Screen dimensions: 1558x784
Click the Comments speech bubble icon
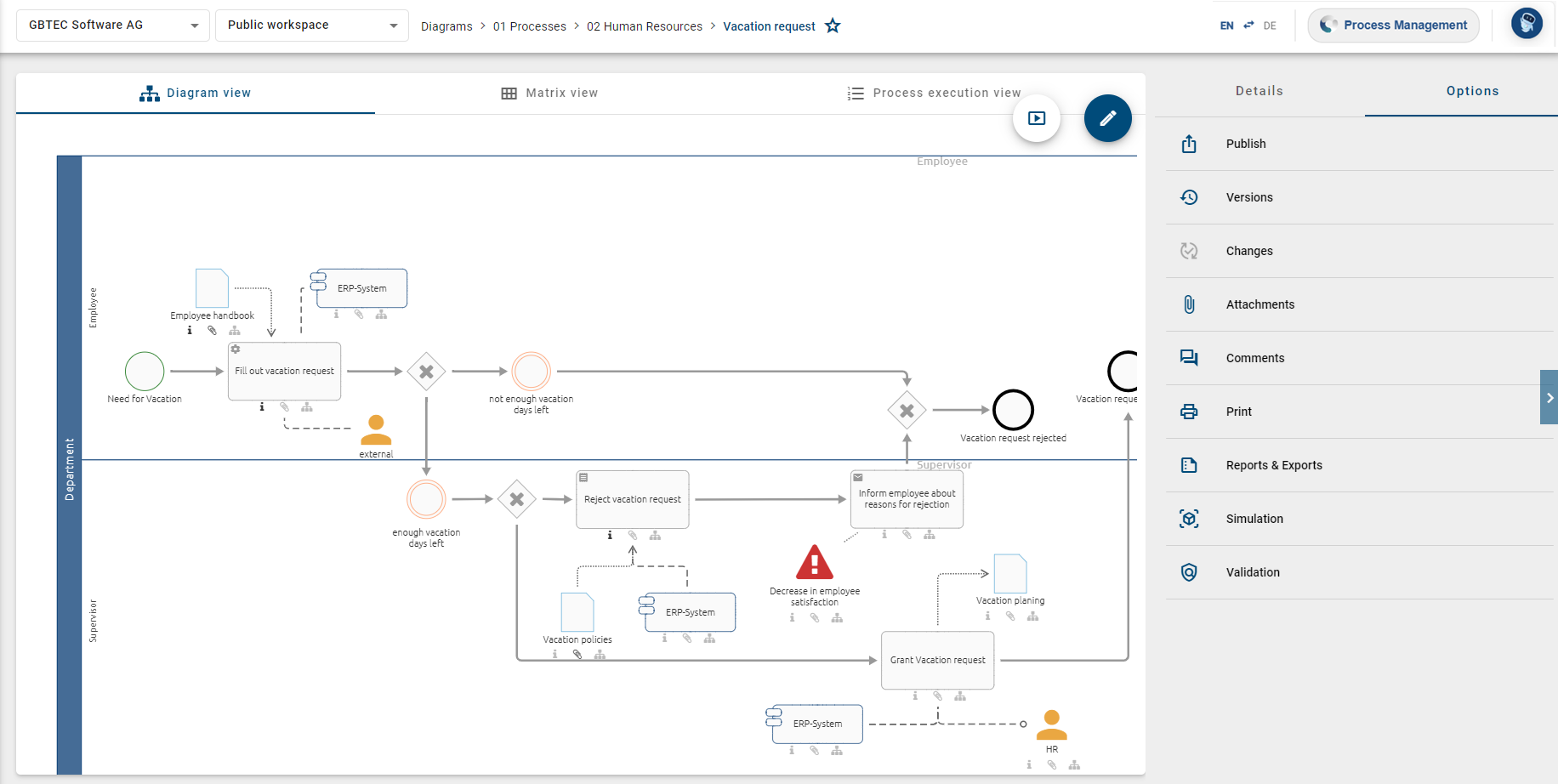(x=1189, y=358)
